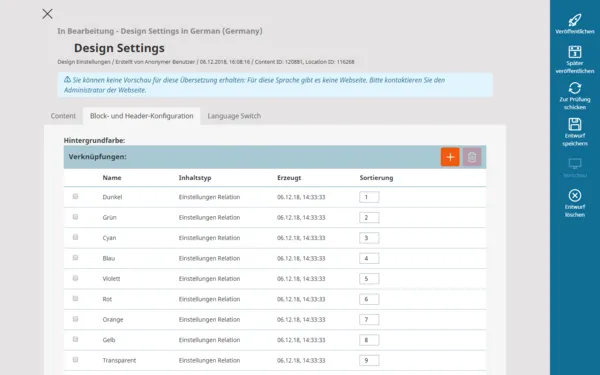Select the Cyan row checkbox
Viewport: 600px width, 375px height.
(75, 237)
